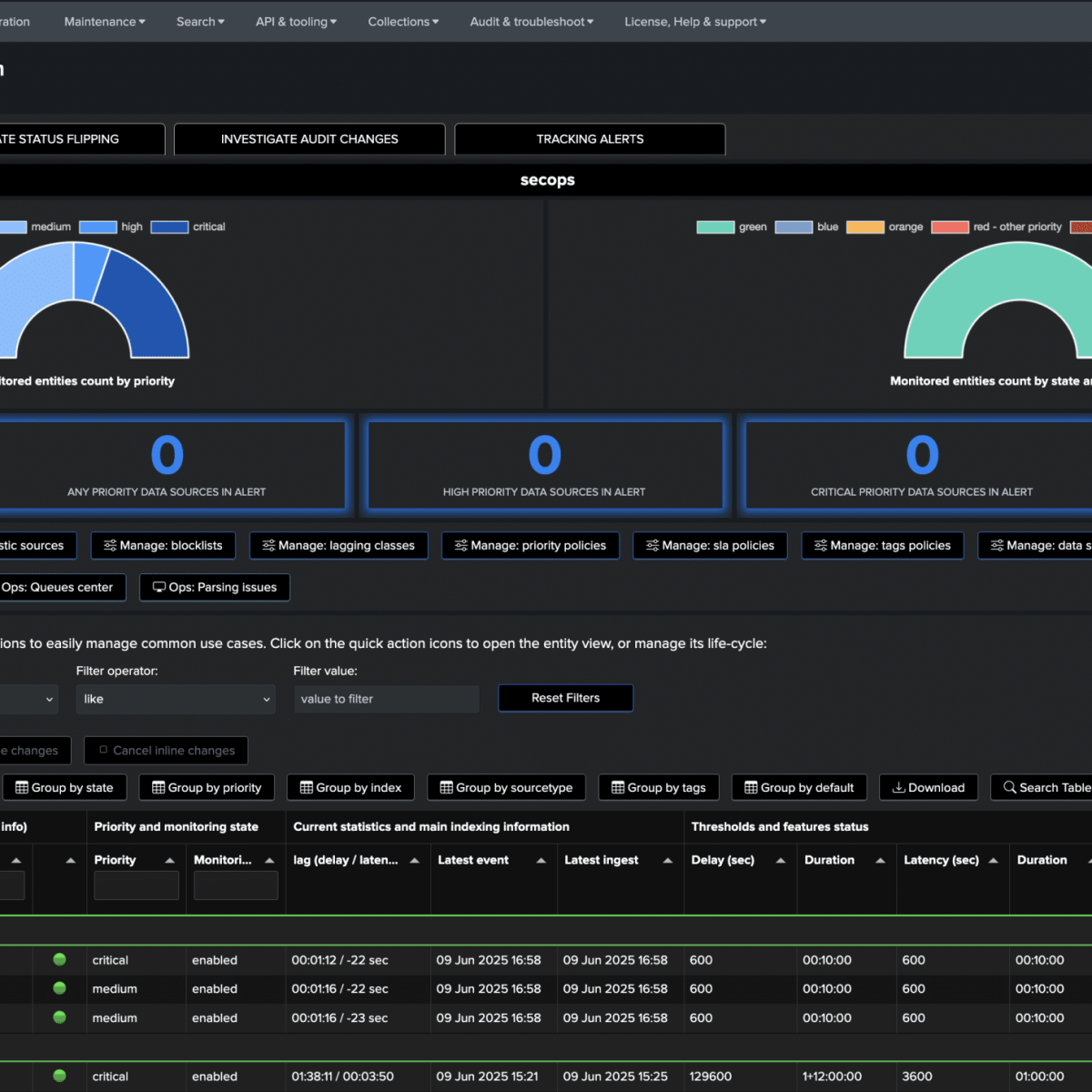Click delay value 129600

point(711,1077)
